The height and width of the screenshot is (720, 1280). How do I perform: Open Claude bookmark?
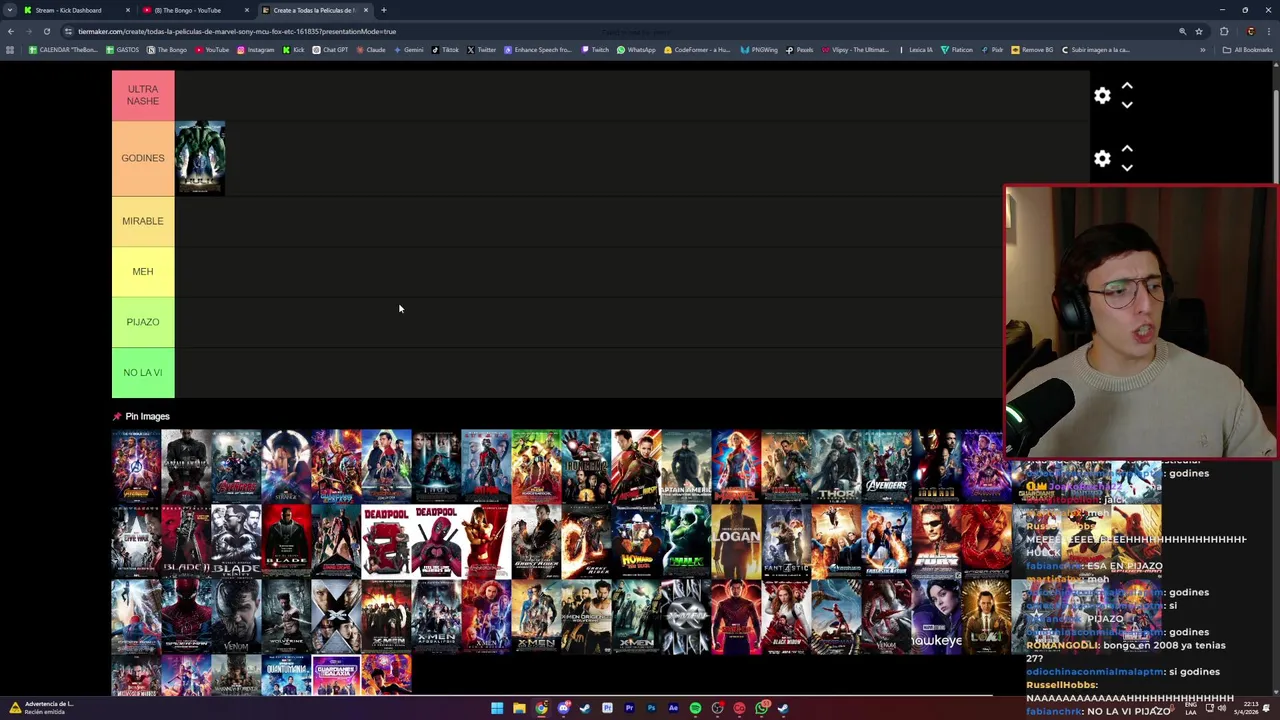pos(370,50)
